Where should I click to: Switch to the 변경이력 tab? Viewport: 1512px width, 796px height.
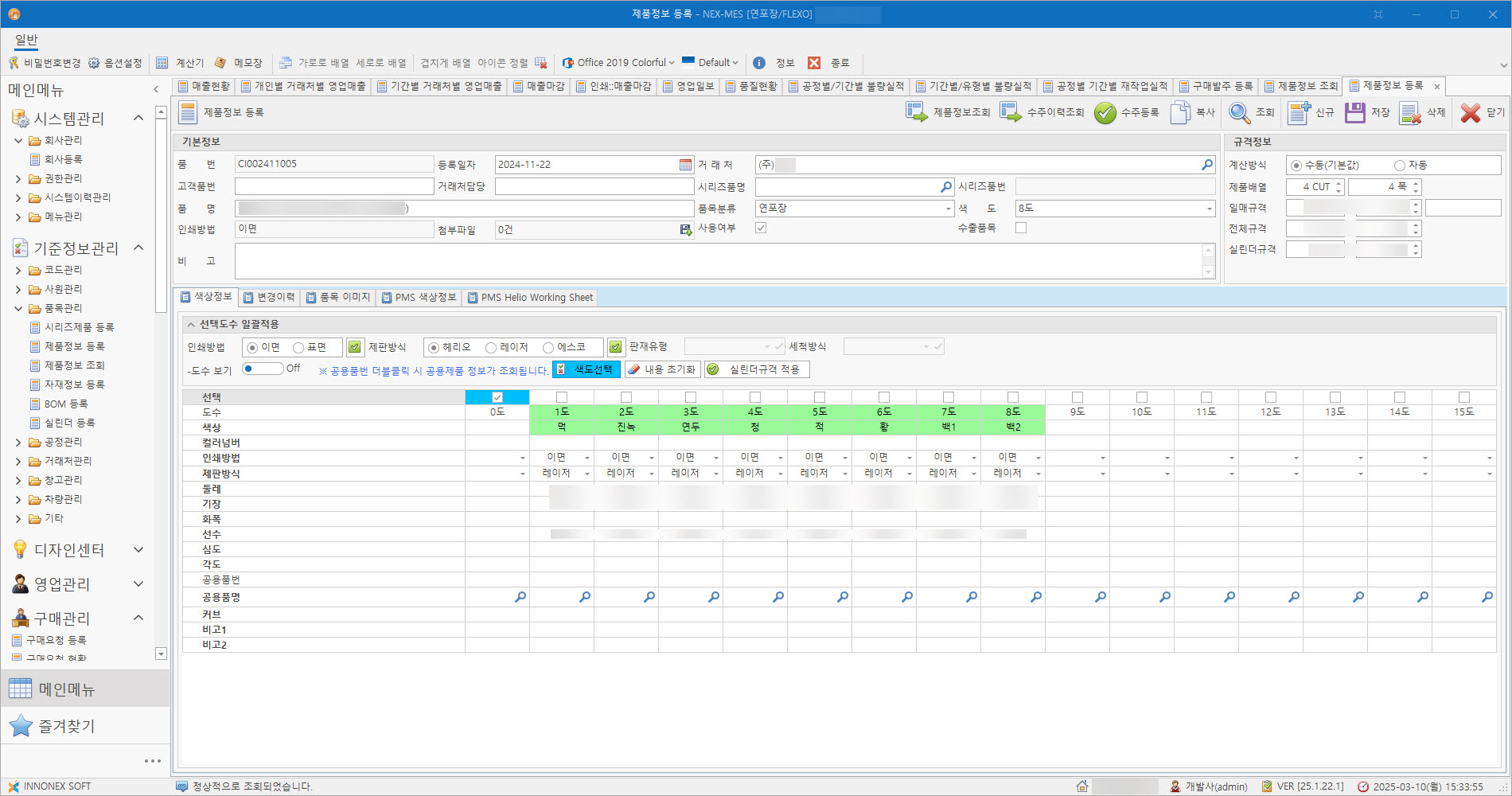point(269,298)
